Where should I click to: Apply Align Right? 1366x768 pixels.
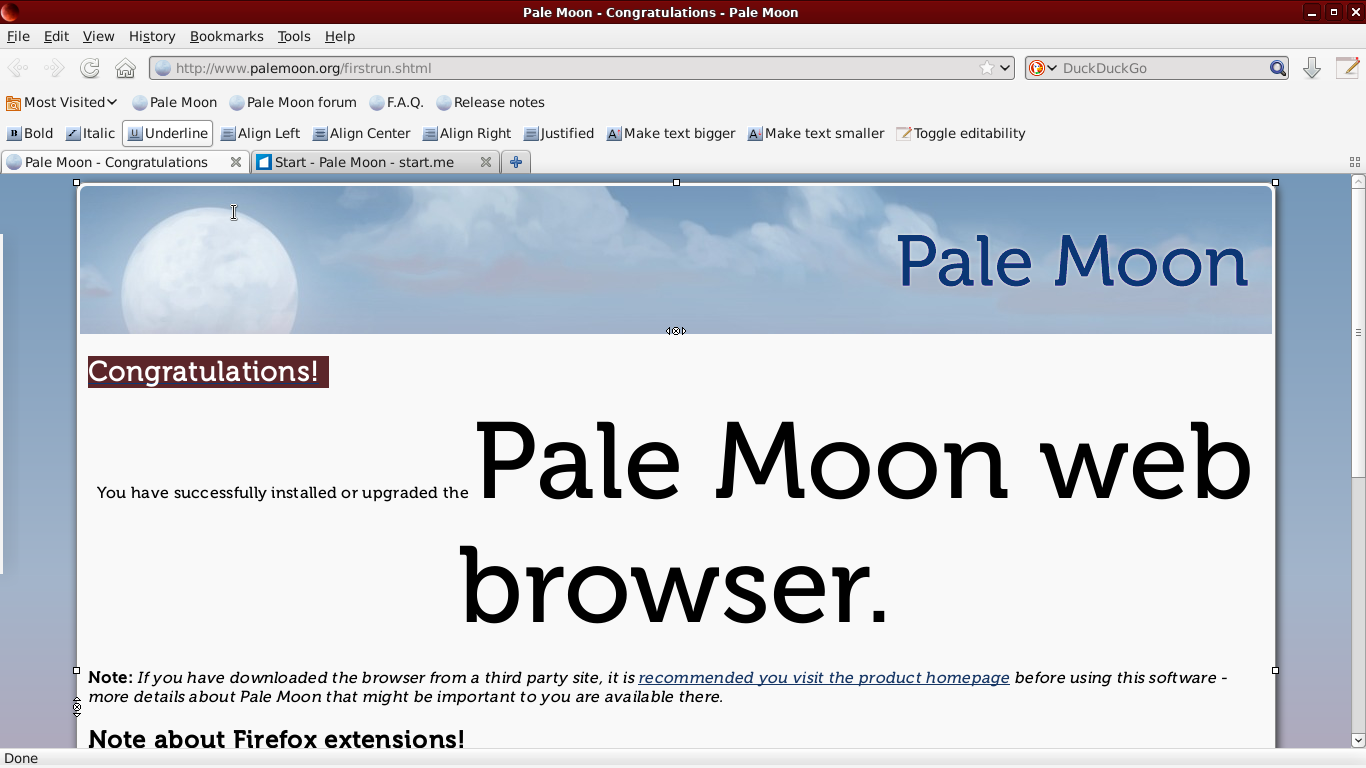click(467, 133)
